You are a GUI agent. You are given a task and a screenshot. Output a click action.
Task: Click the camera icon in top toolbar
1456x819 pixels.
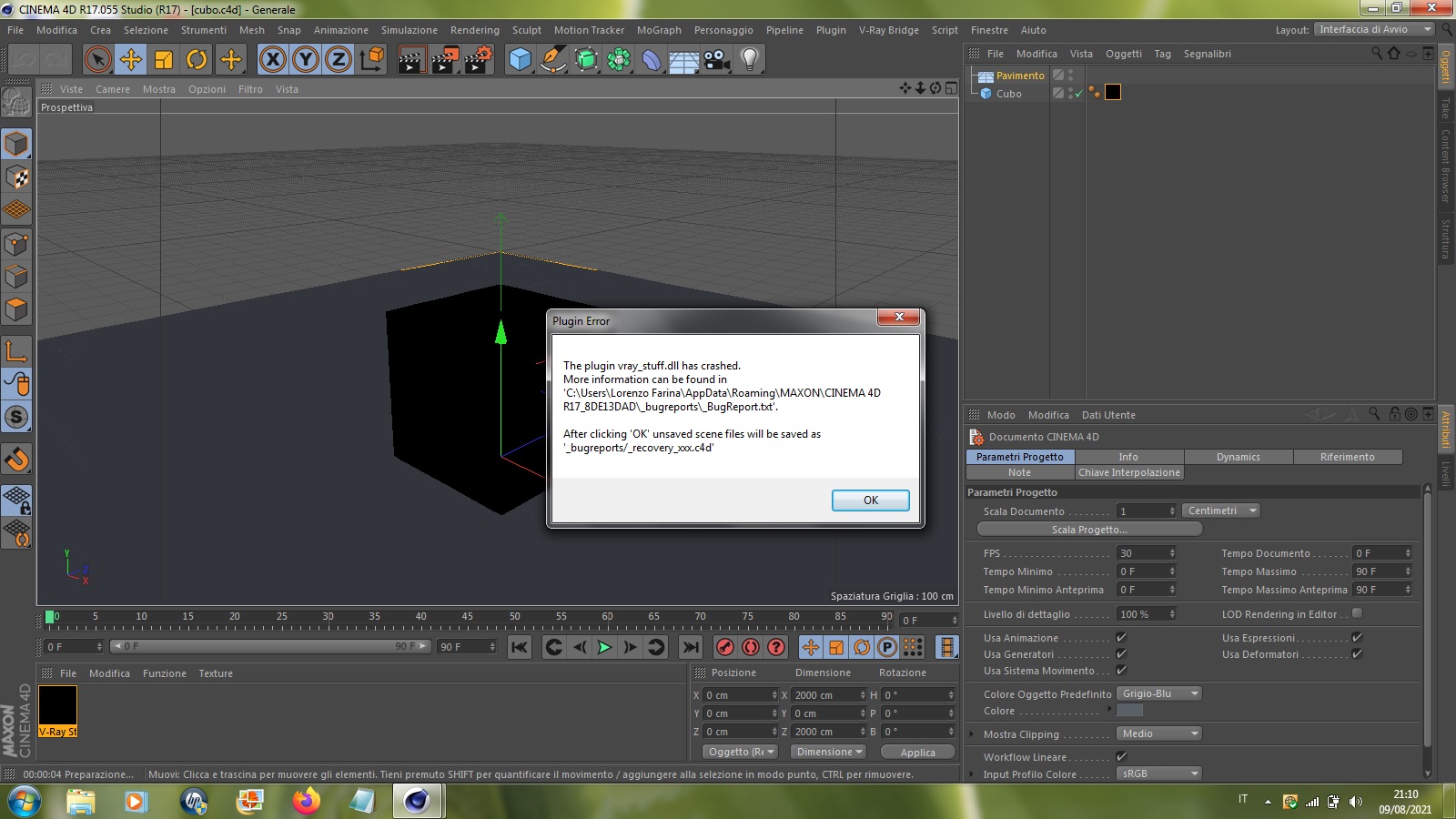click(x=717, y=60)
